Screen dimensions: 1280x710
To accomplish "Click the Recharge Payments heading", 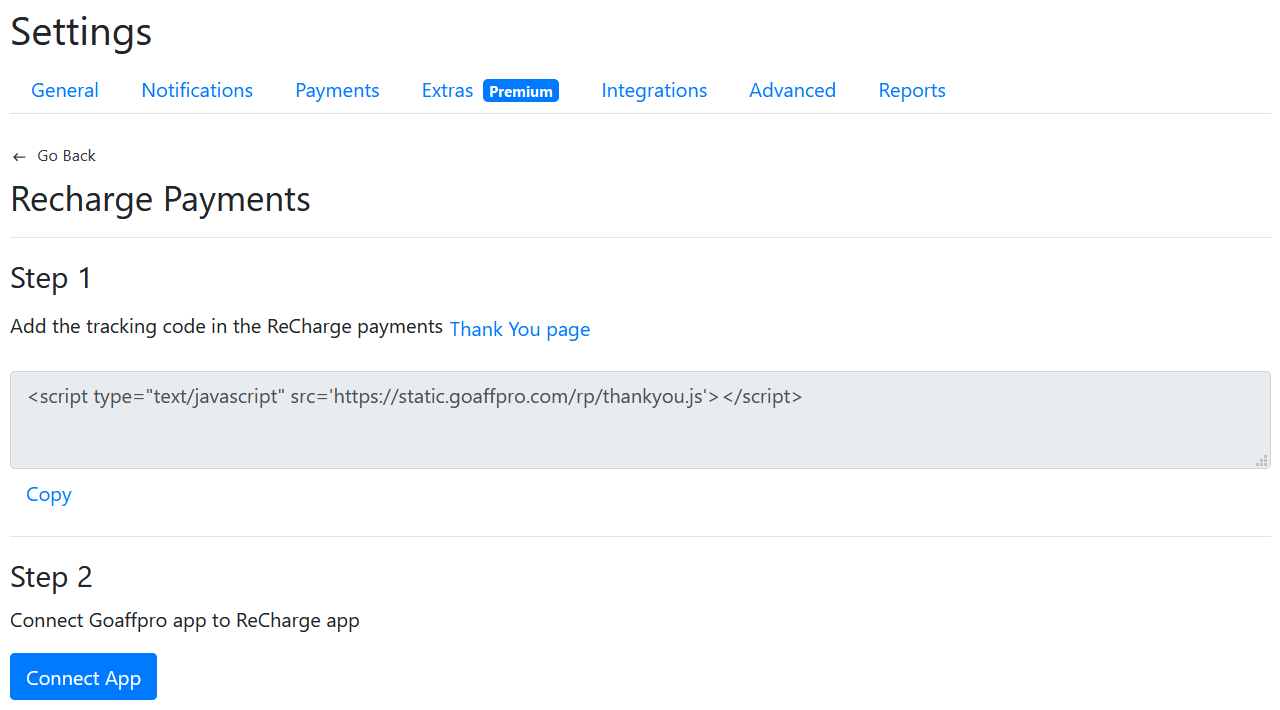I will pyautogui.click(x=161, y=199).
